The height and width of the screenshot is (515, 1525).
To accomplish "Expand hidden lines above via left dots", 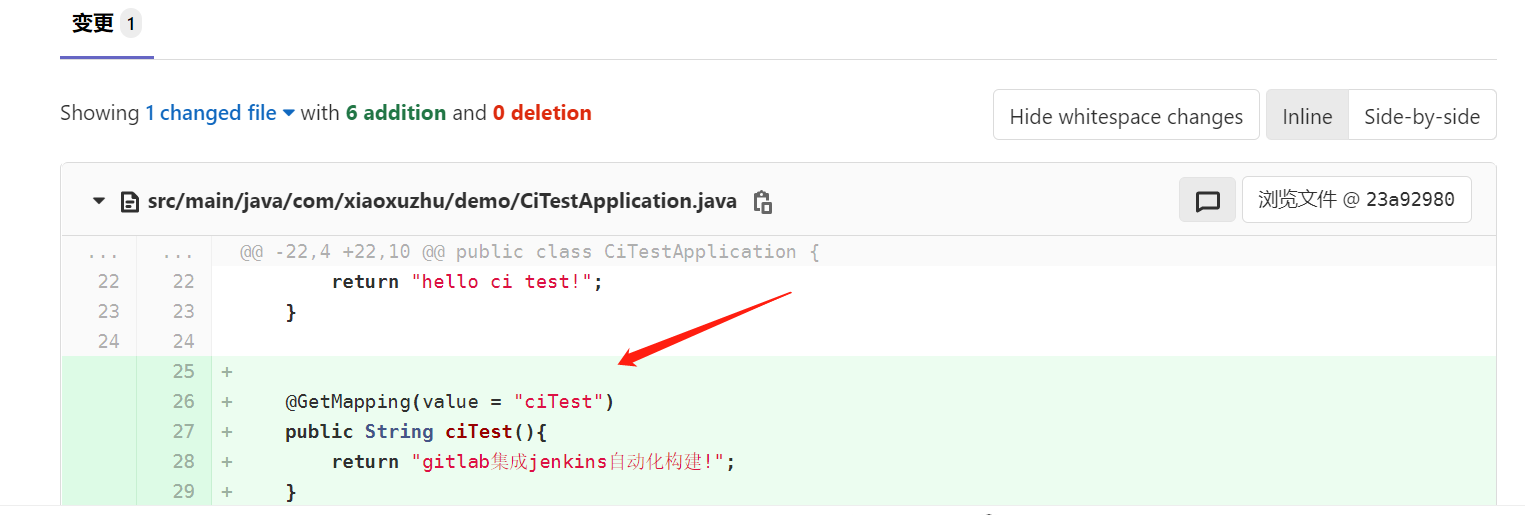I will [x=103, y=252].
